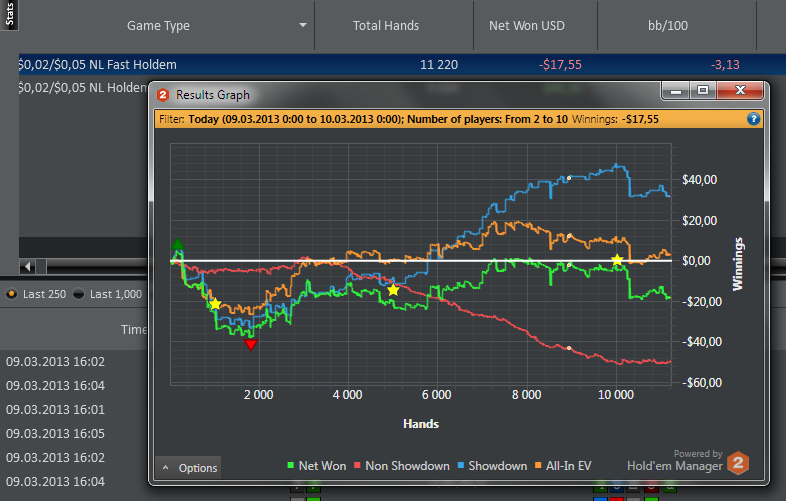Click the blue help icon in filter bar

coord(754,119)
